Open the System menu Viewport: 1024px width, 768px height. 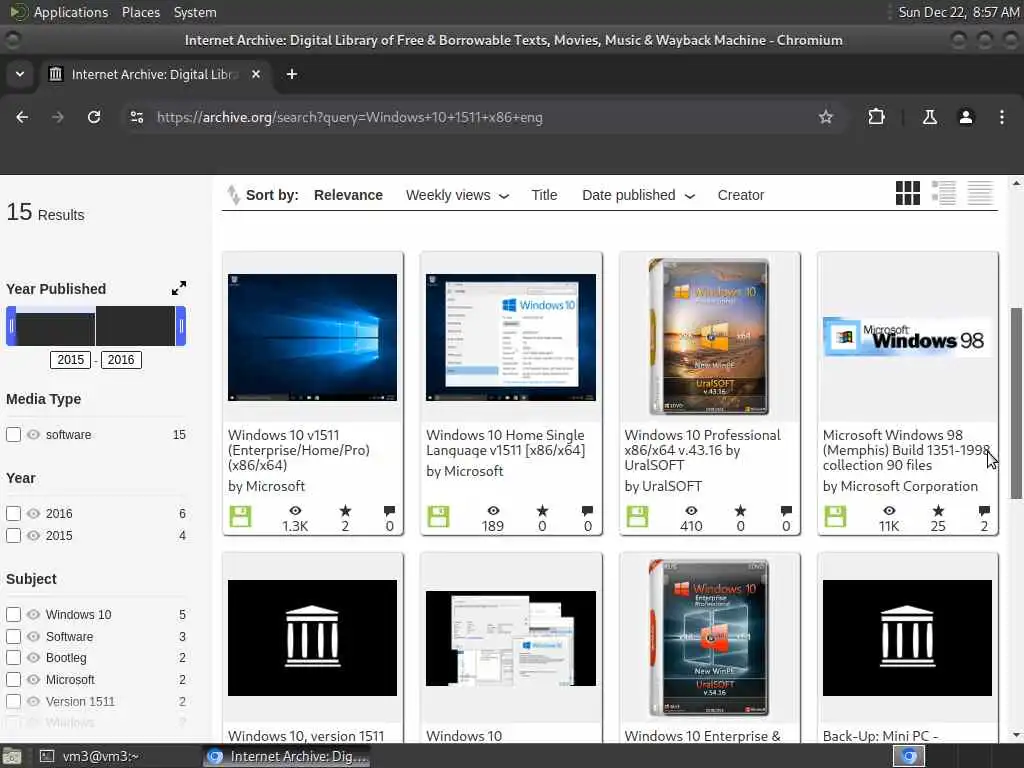click(195, 12)
